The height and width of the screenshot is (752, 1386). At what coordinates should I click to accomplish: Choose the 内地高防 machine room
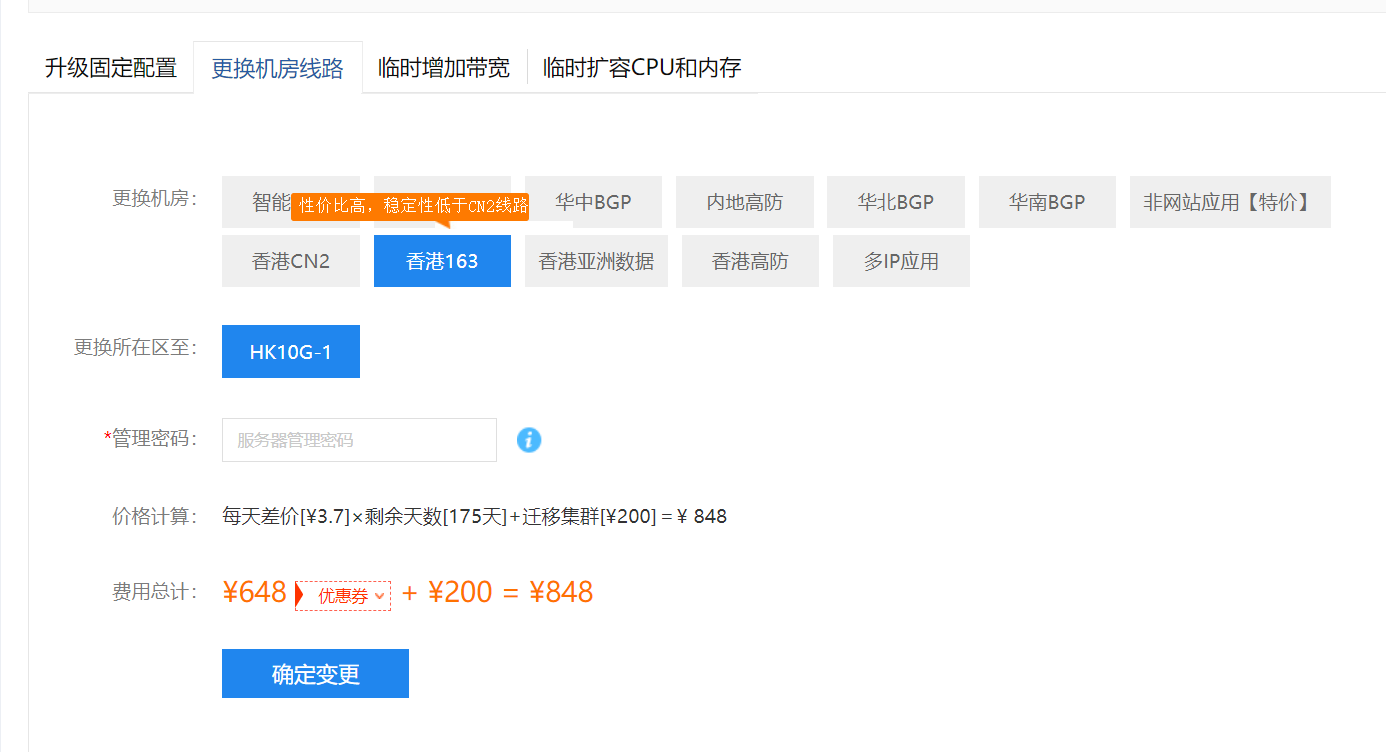tap(744, 201)
